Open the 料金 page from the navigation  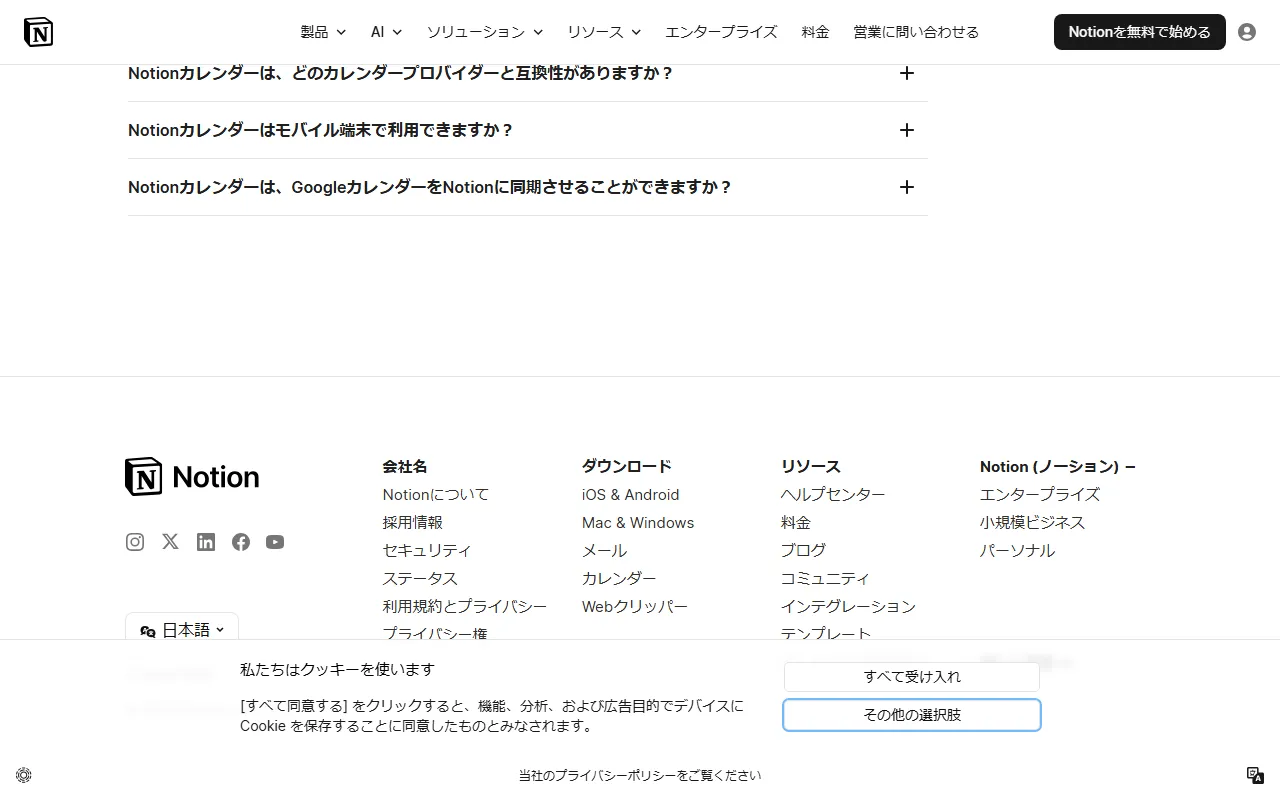815,31
